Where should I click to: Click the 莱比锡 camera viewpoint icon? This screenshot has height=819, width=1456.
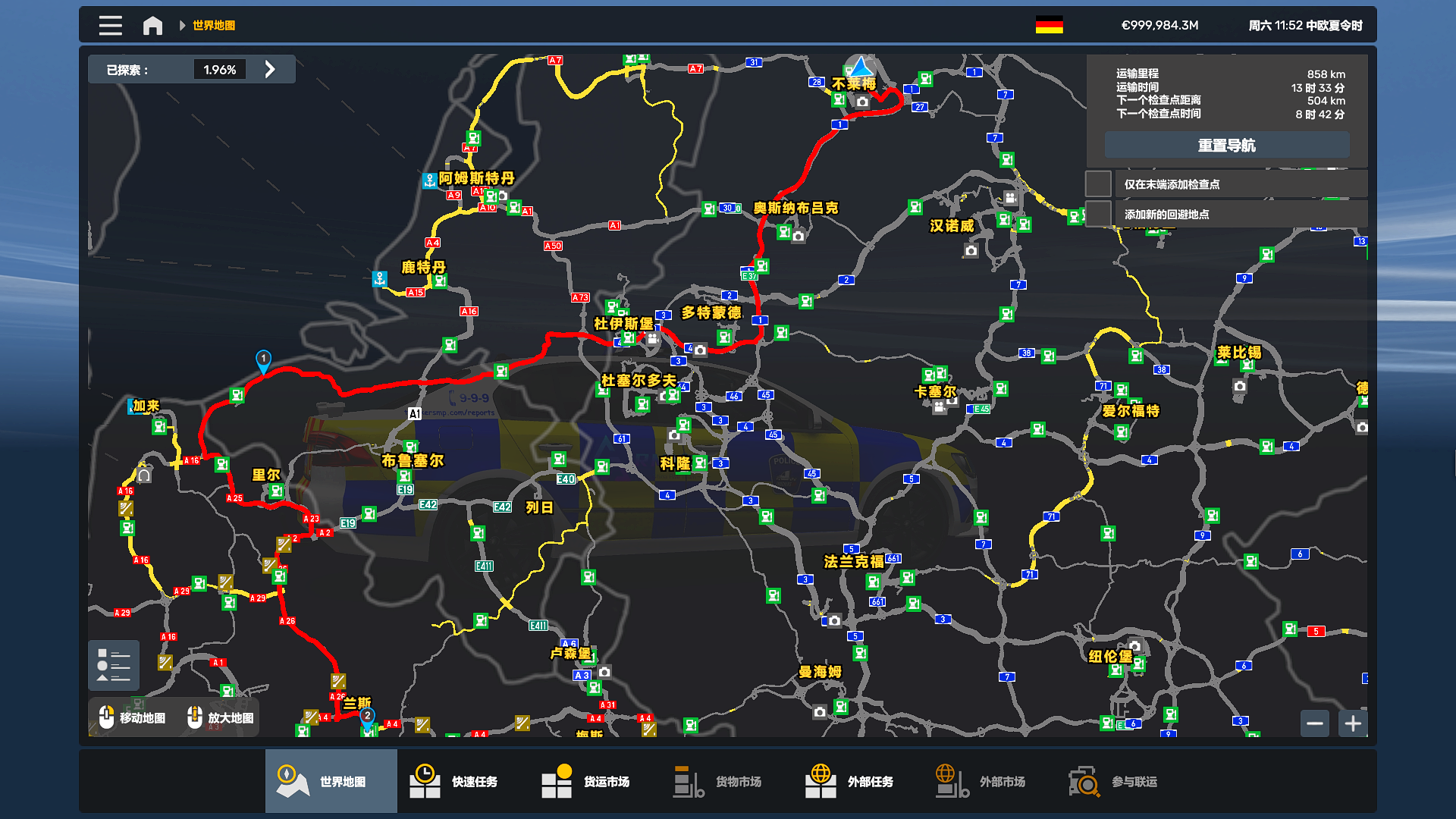tap(1240, 386)
